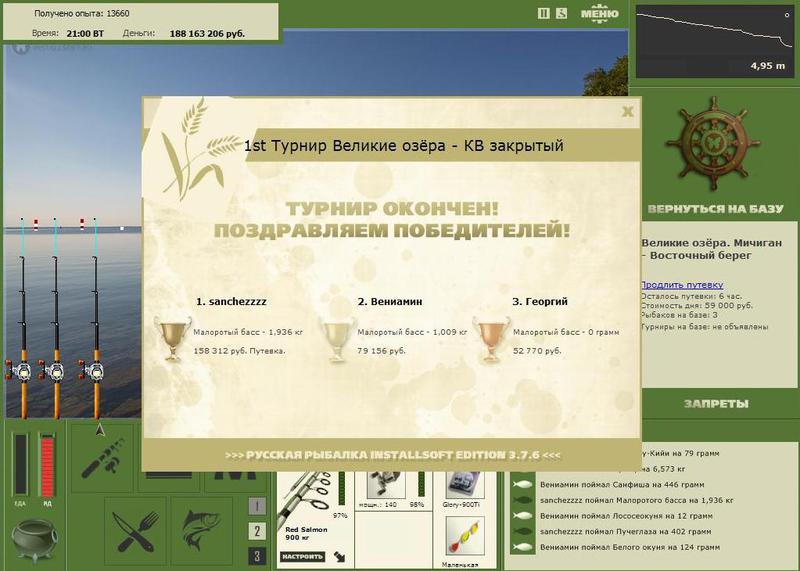Open the МЕНЮ game menu
This screenshot has height=571, width=800.
pyautogui.click(x=599, y=14)
